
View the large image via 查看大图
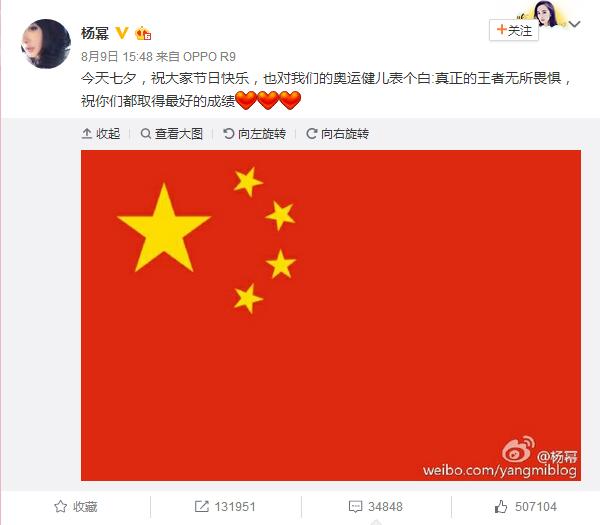(171, 134)
